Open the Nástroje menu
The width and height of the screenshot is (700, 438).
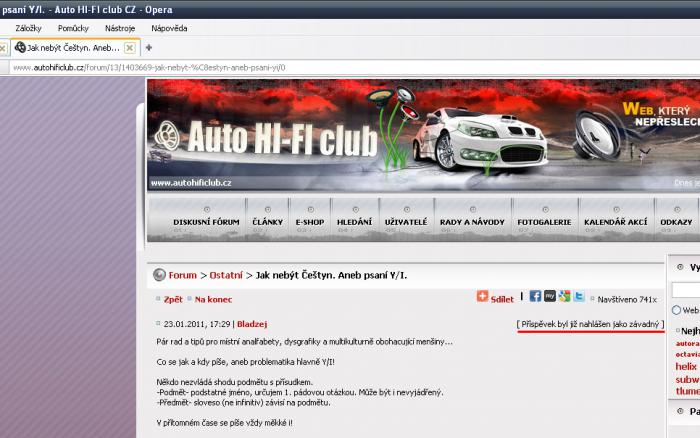pos(119,28)
